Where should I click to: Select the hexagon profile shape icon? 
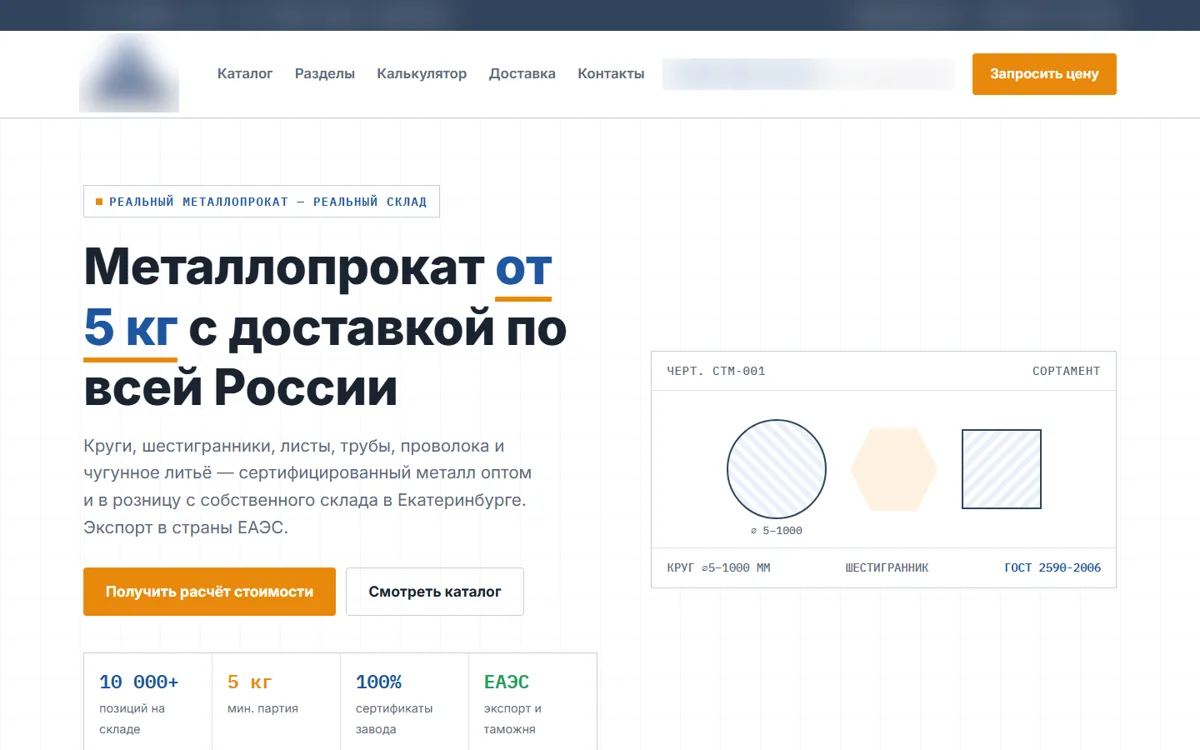(x=894, y=469)
